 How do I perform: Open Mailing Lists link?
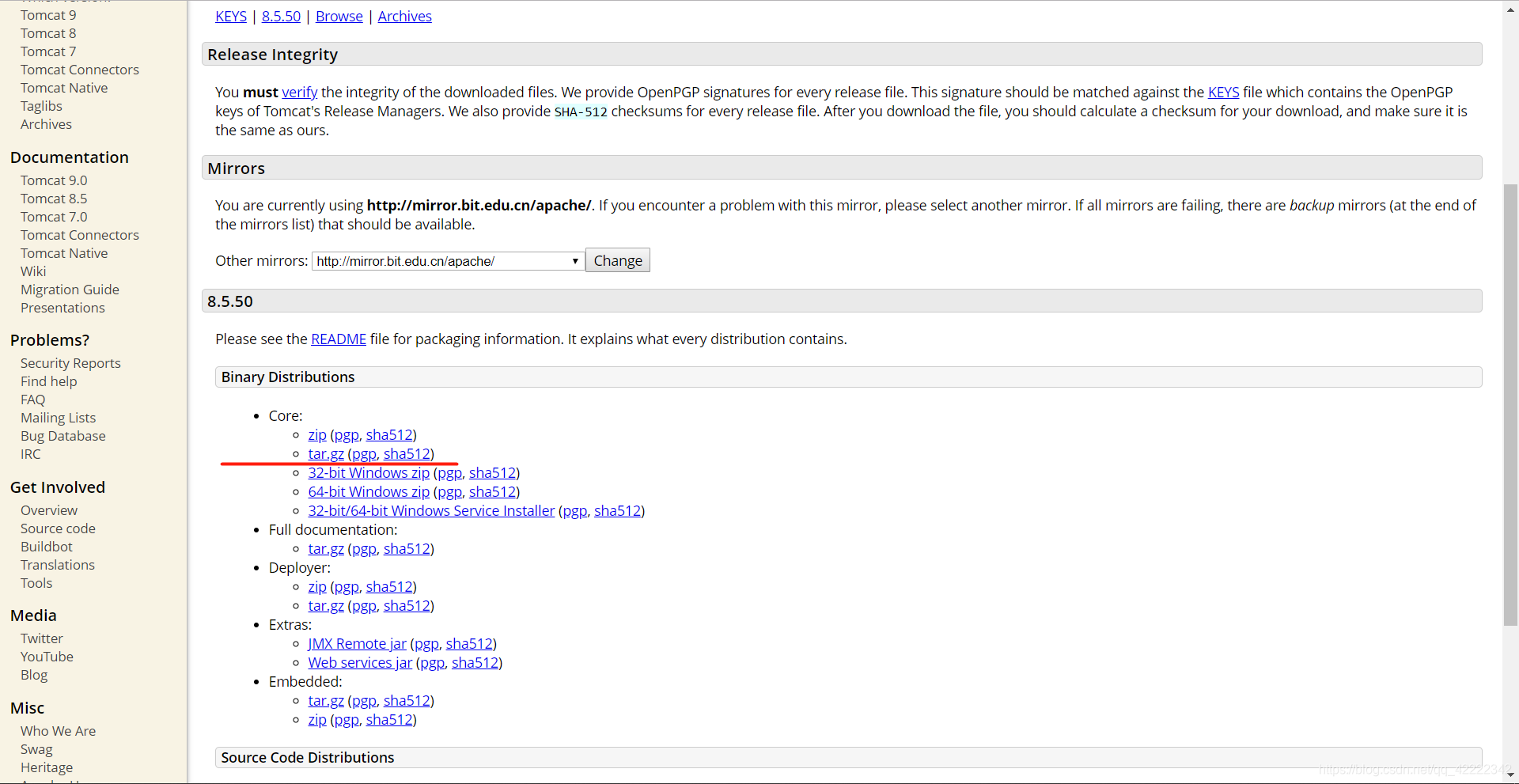tap(58, 418)
